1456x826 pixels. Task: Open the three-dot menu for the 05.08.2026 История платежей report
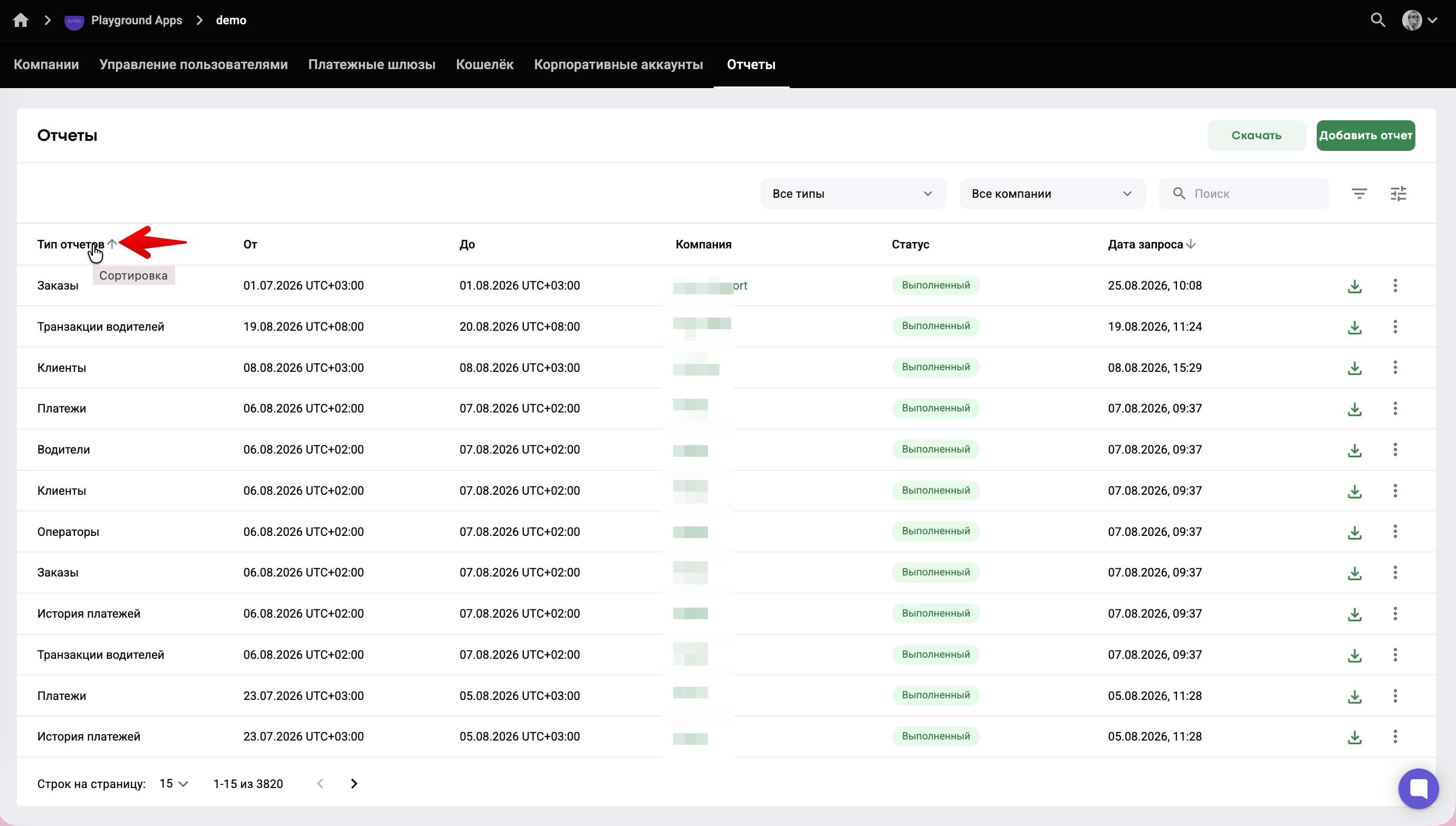click(x=1395, y=736)
